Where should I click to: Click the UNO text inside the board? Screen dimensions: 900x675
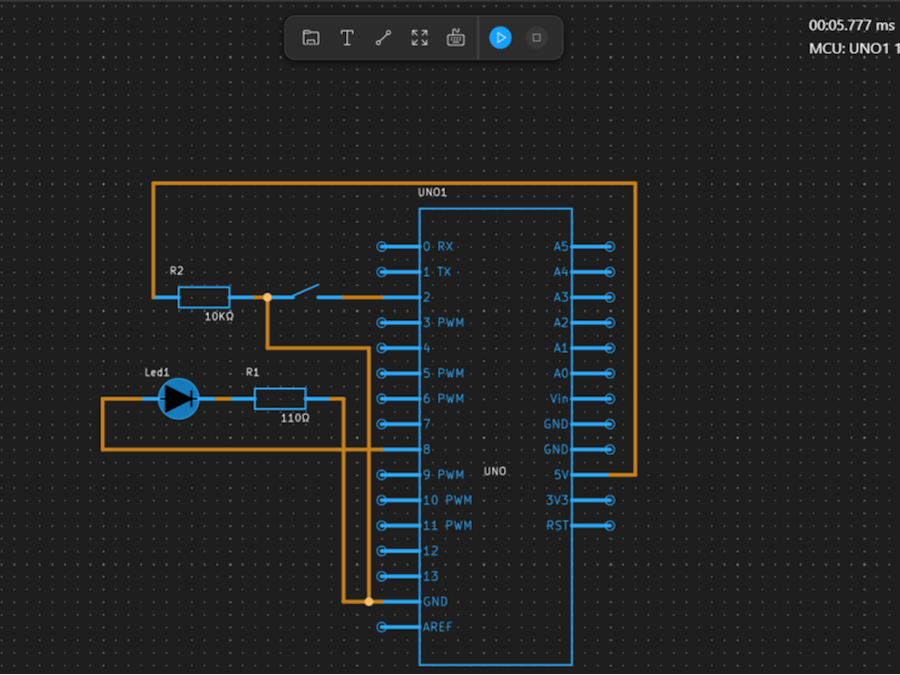[495, 471]
